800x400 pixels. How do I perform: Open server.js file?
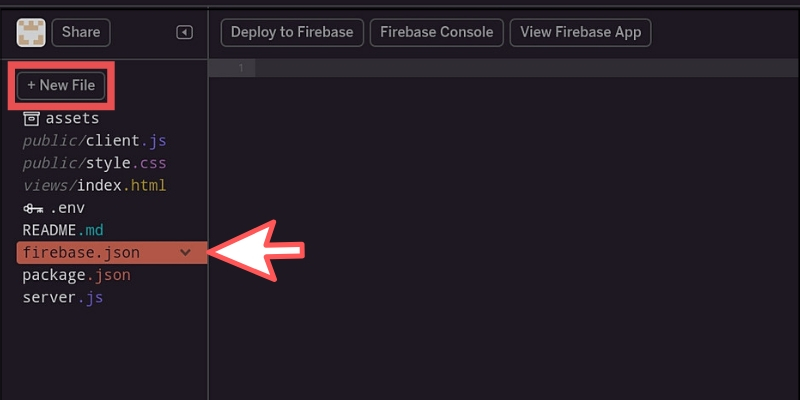click(63, 298)
